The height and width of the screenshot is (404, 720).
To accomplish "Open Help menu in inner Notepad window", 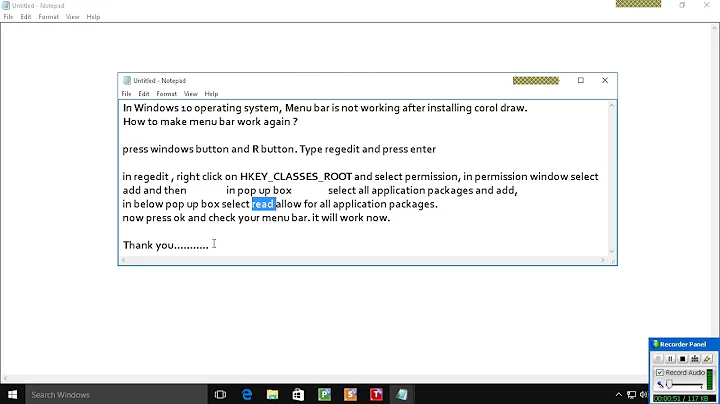I will [x=211, y=94].
